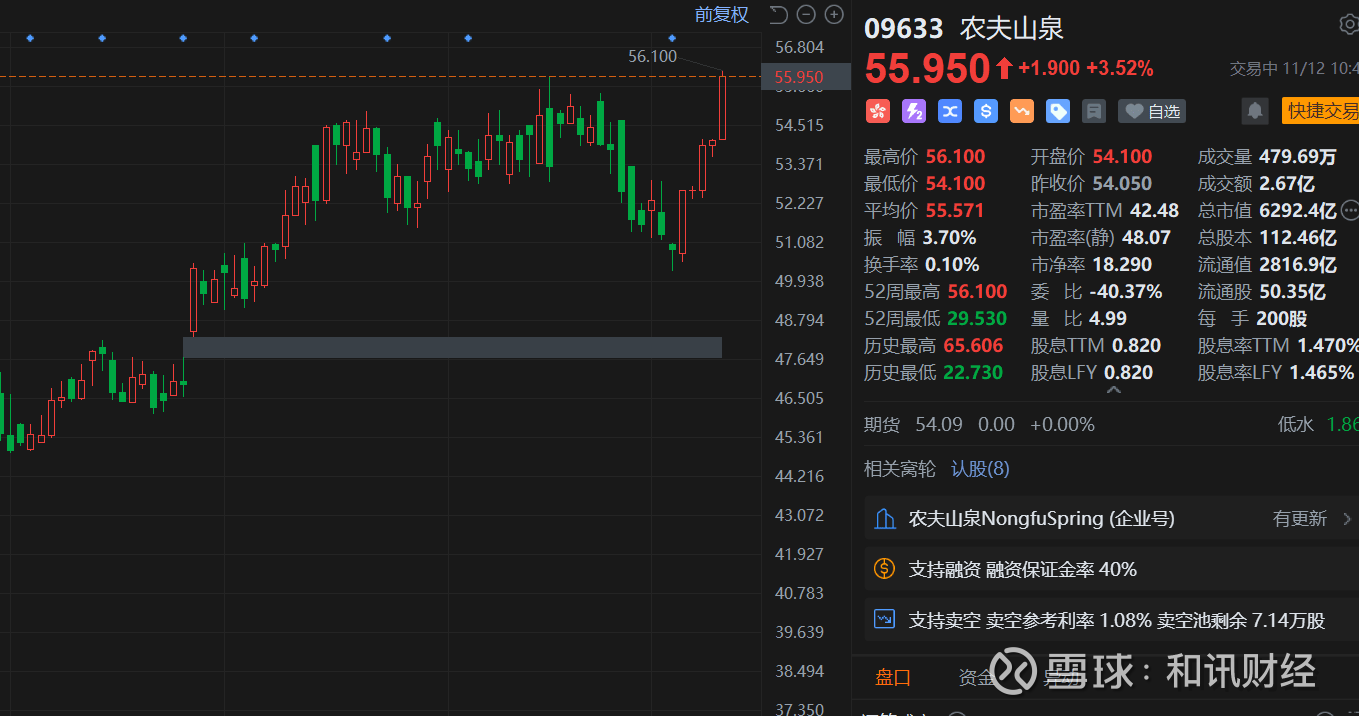The image size is (1359, 716).
Task: Click the red Hong Kong market badge icon
Action: pos(878,111)
